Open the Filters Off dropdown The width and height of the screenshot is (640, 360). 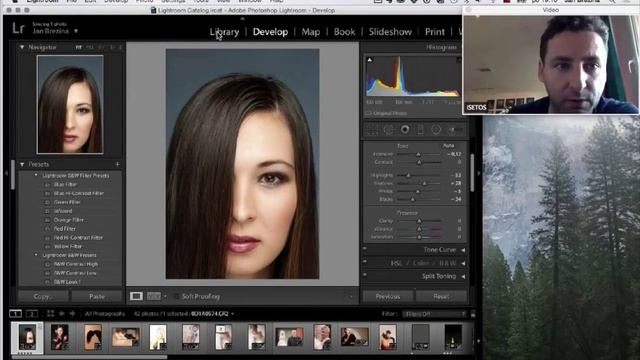434,314
